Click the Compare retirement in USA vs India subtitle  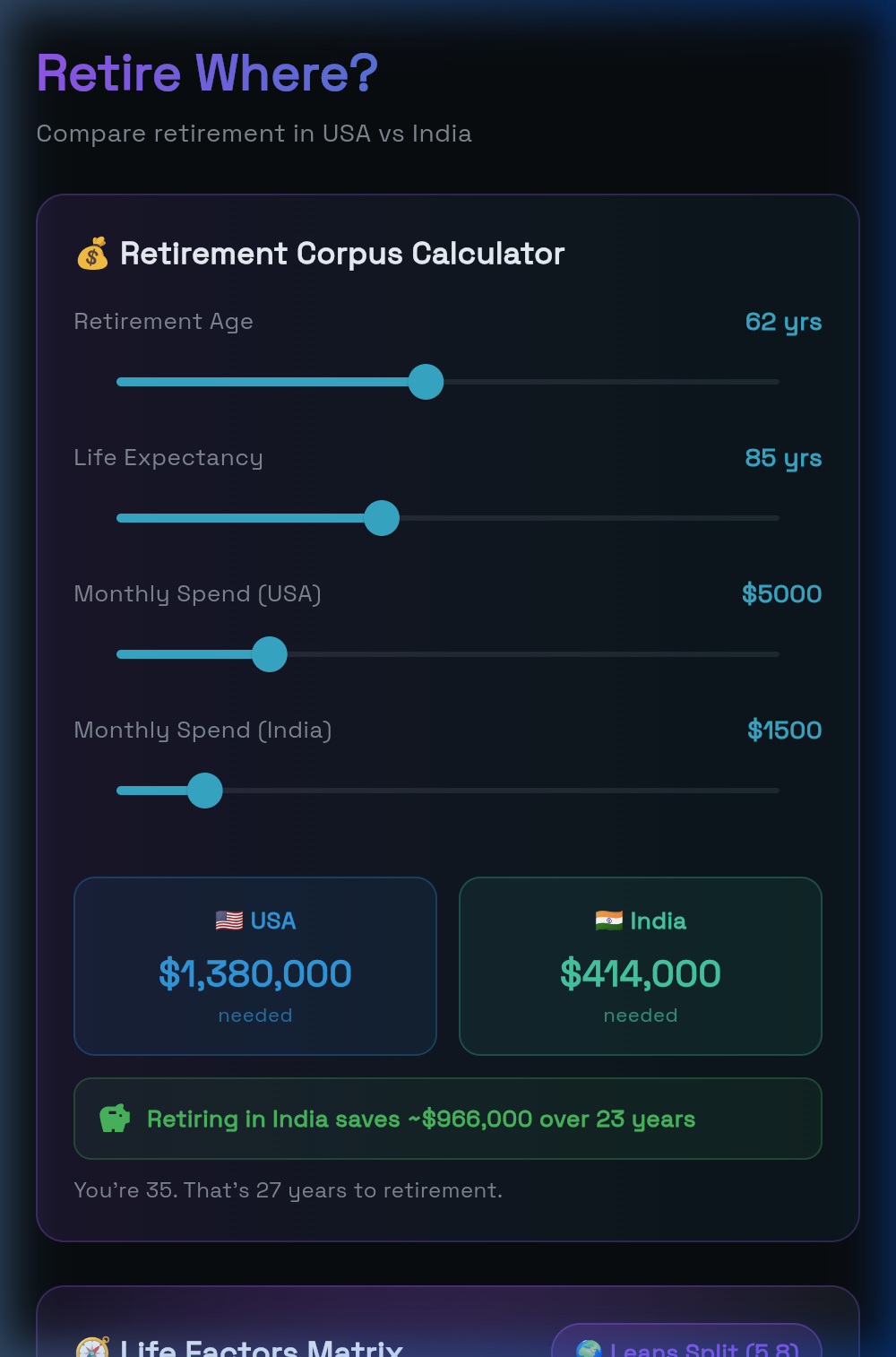[254, 134]
